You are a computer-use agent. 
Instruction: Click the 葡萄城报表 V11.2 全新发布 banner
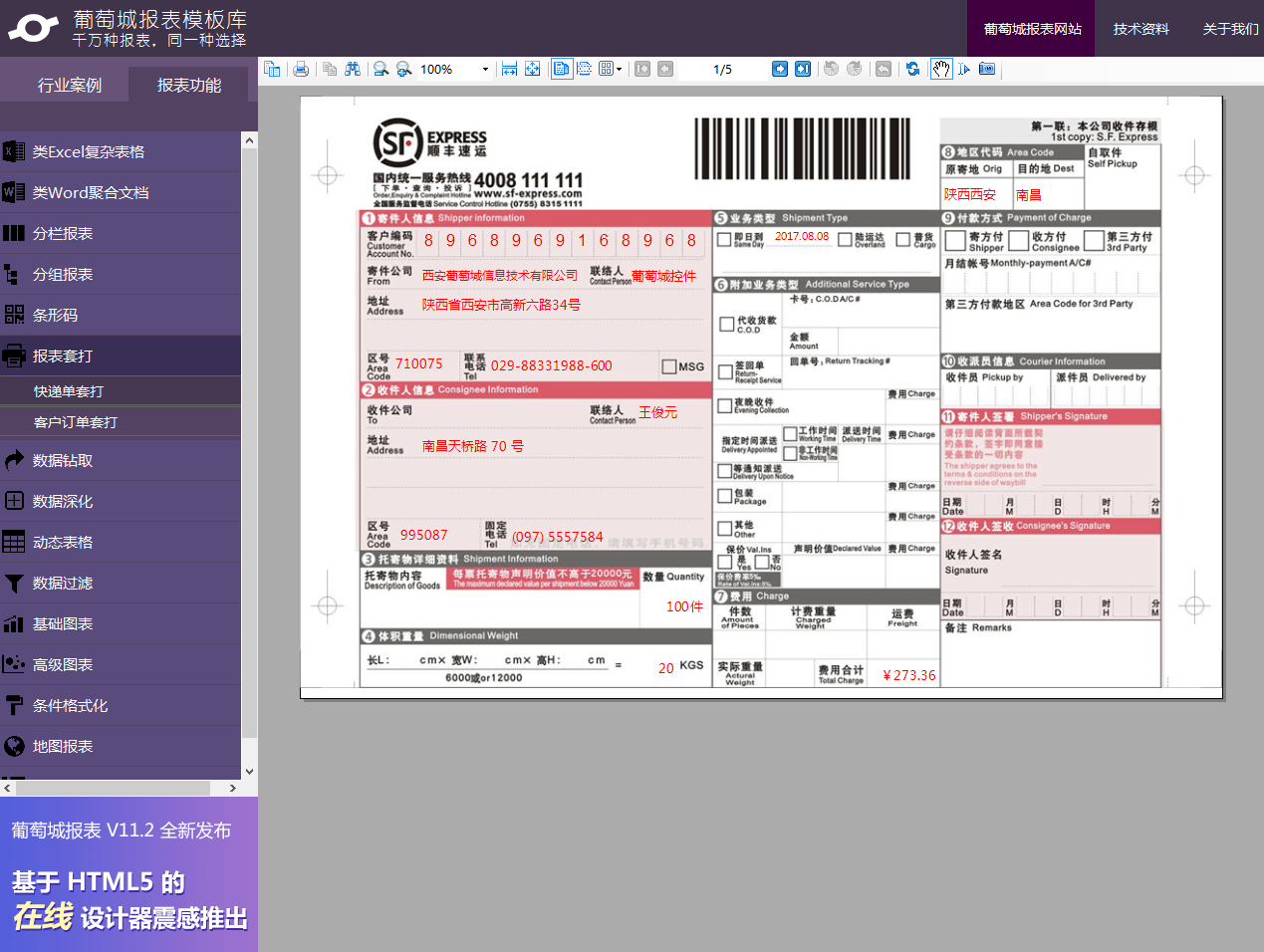[x=128, y=874]
